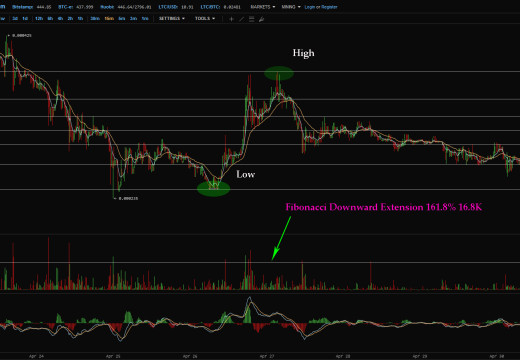Screen dimensions: 520x360
Task: Open the Bitstamp price ticker
Action: [32, 7]
